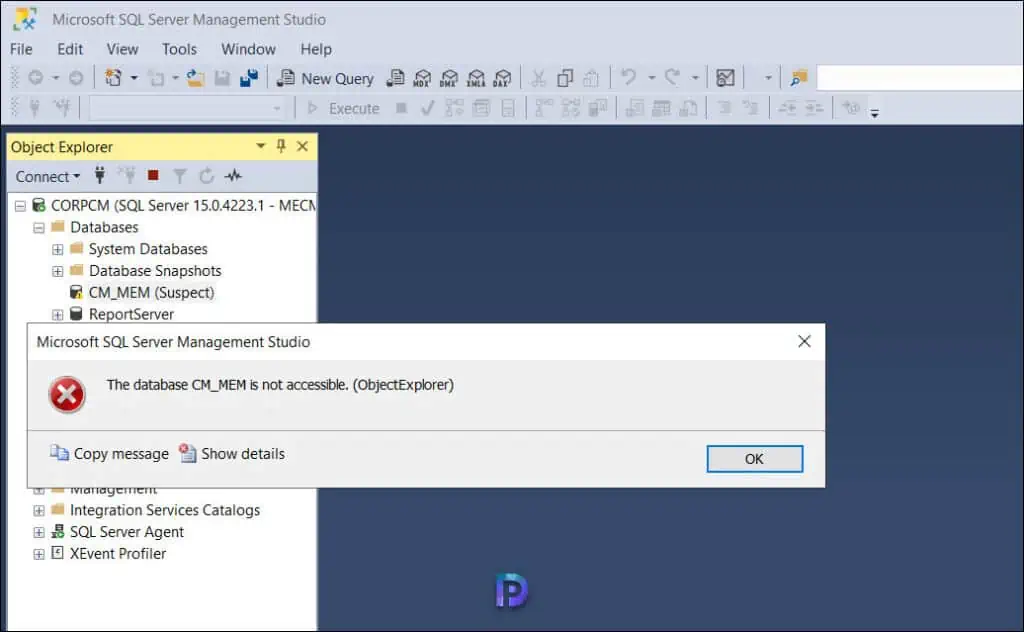Click the Filter icon in Object Explorer
Screen dimensions: 1024x632
[180, 176]
